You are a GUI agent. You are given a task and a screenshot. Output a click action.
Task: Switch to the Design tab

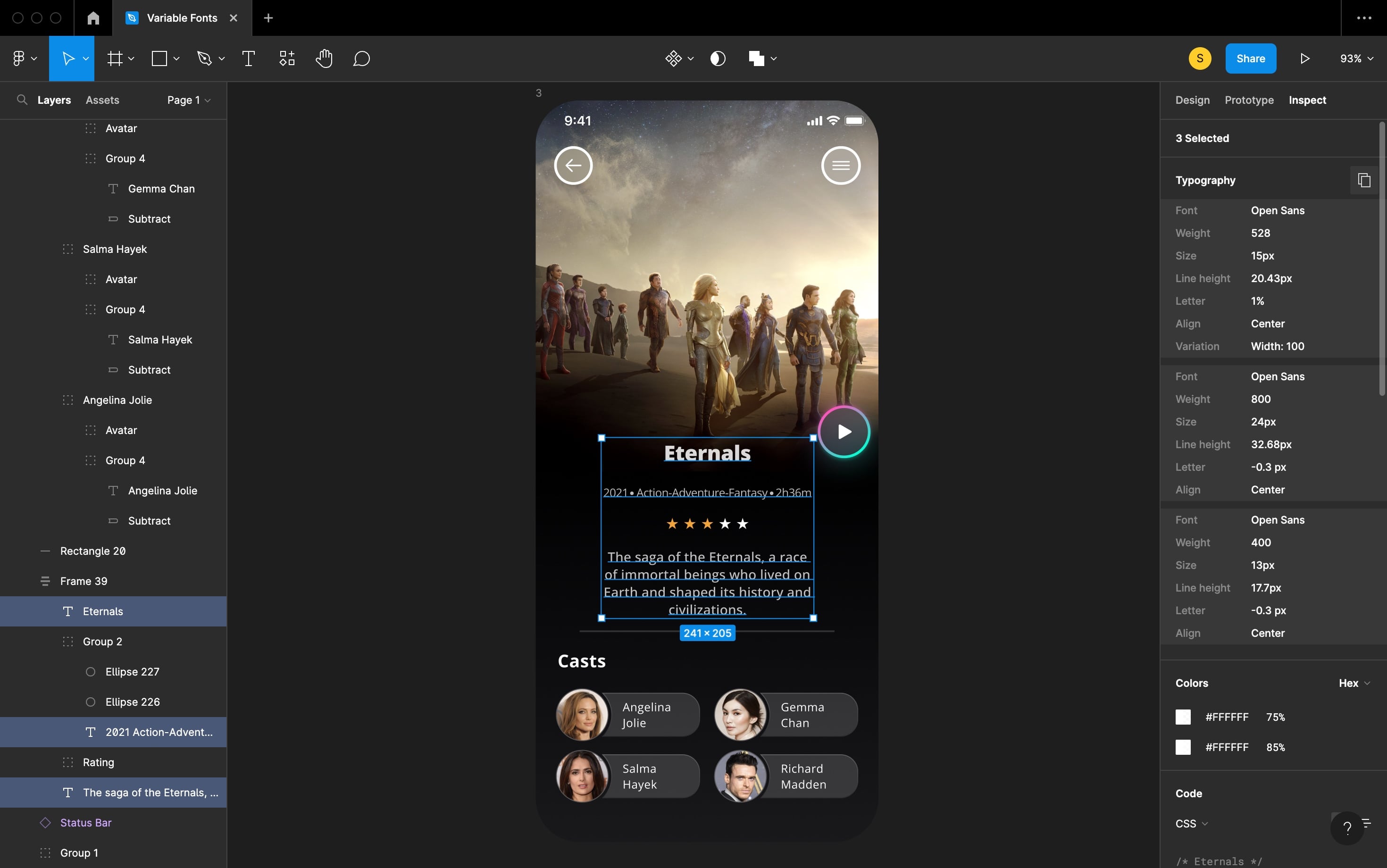point(1192,100)
